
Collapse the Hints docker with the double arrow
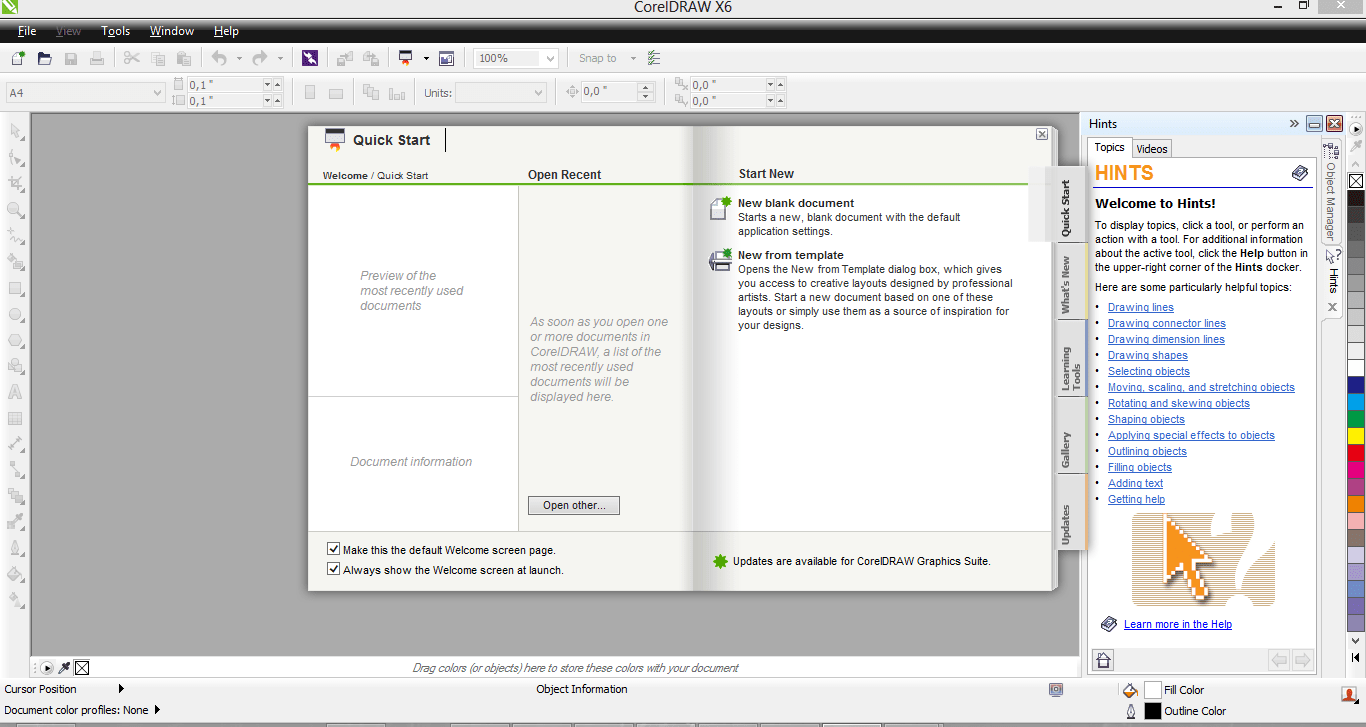click(x=1294, y=124)
